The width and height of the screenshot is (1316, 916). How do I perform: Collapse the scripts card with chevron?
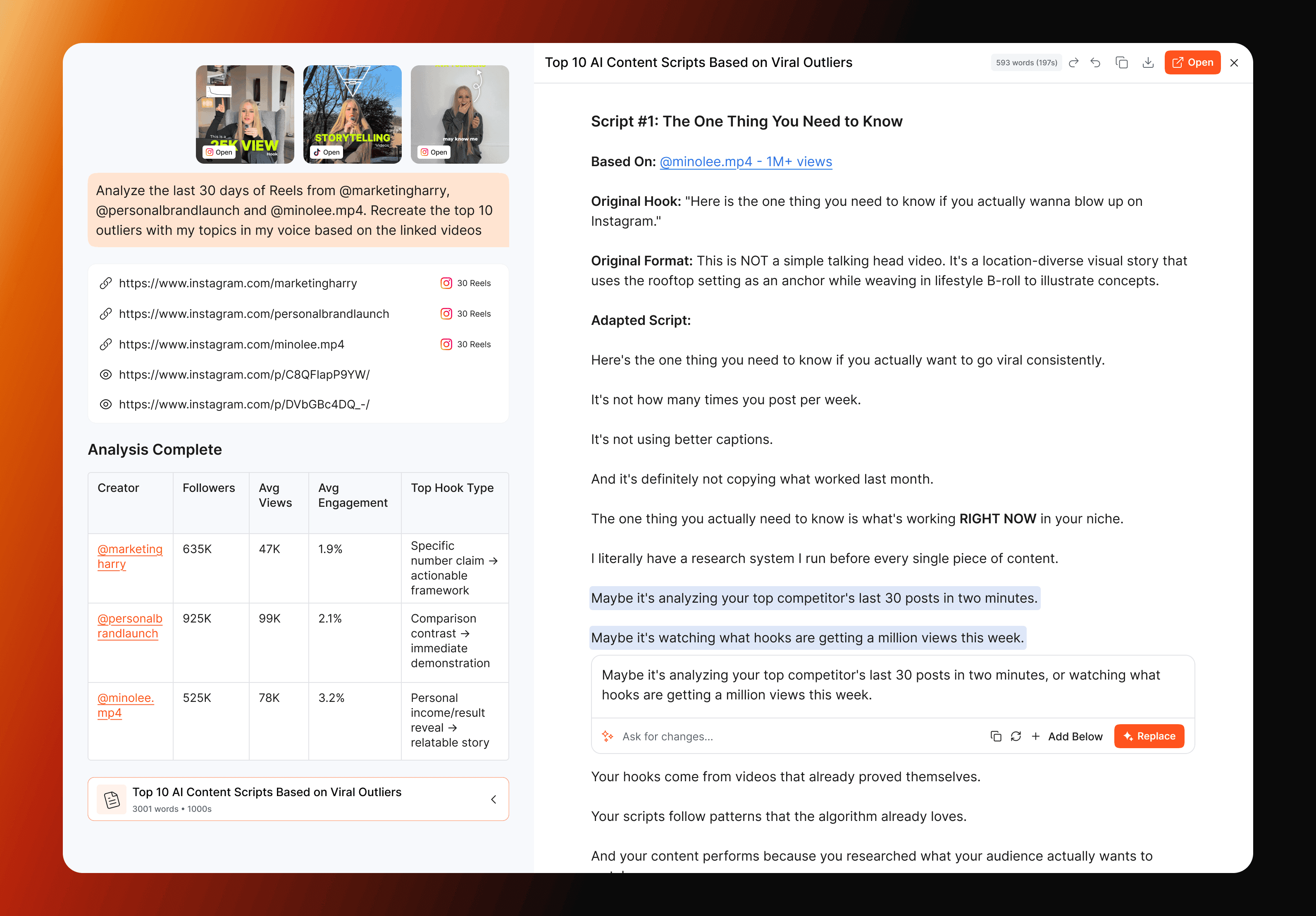tap(493, 799)
